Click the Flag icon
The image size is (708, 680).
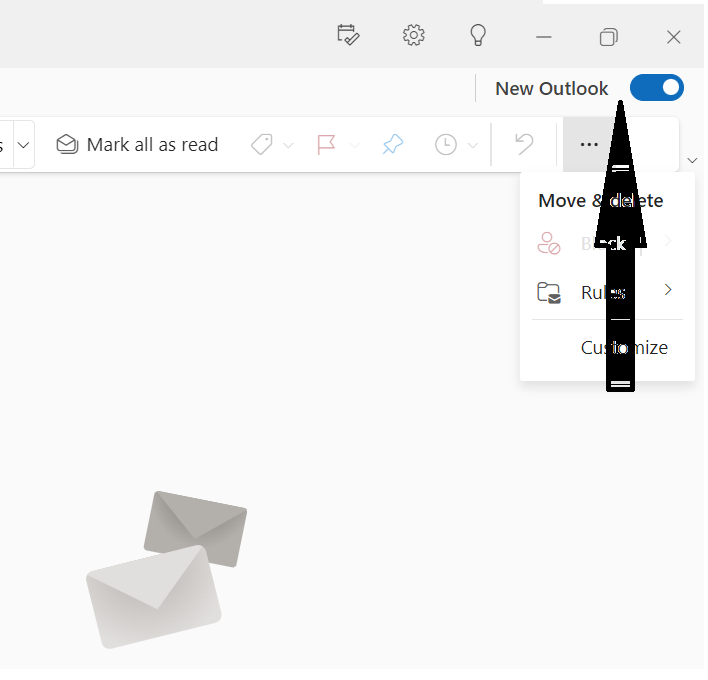326,145
